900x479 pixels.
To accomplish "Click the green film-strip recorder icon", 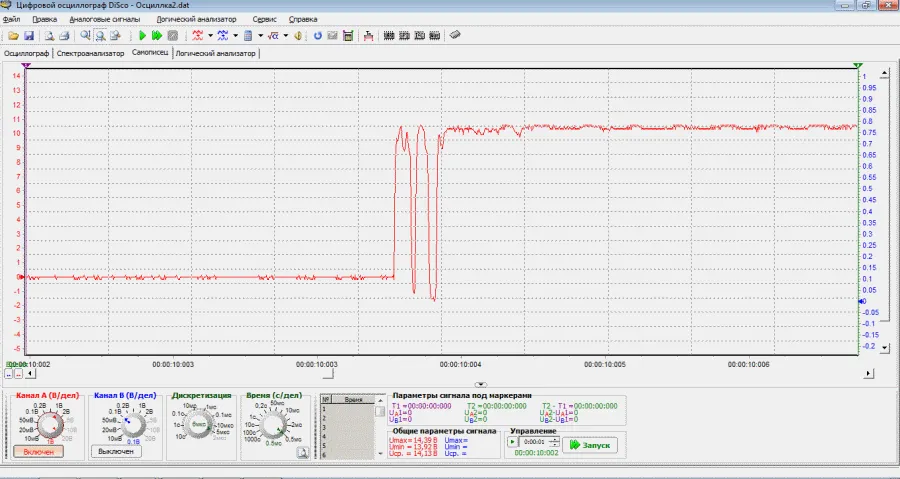I will pyautogui.click(x=348, y=36).
